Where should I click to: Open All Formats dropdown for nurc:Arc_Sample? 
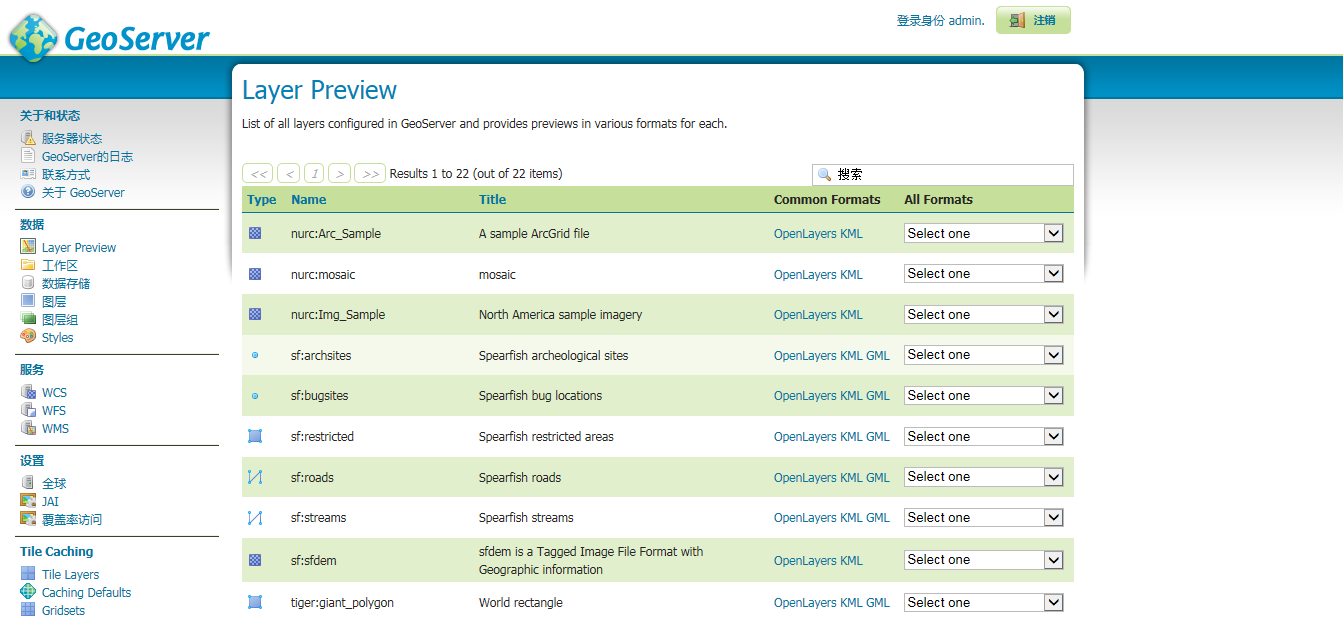tap(984, 233)
